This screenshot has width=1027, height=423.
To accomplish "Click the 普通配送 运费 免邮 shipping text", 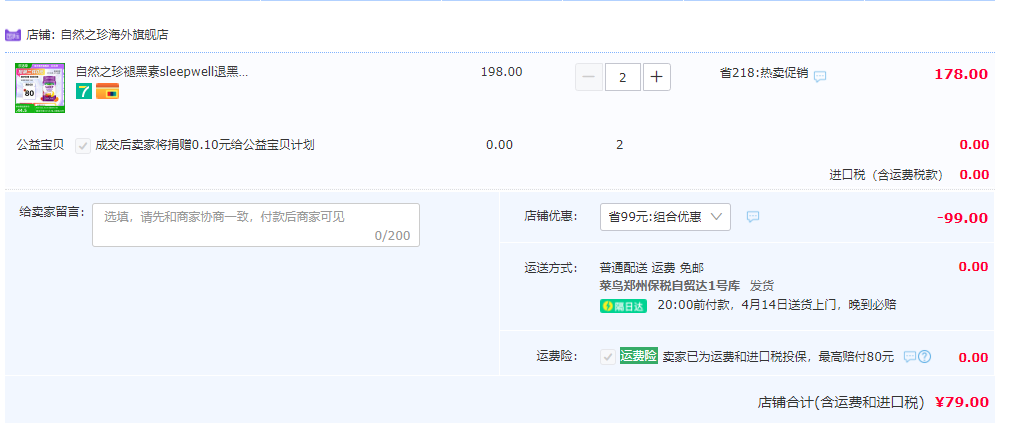I will (x=652, y=268).
